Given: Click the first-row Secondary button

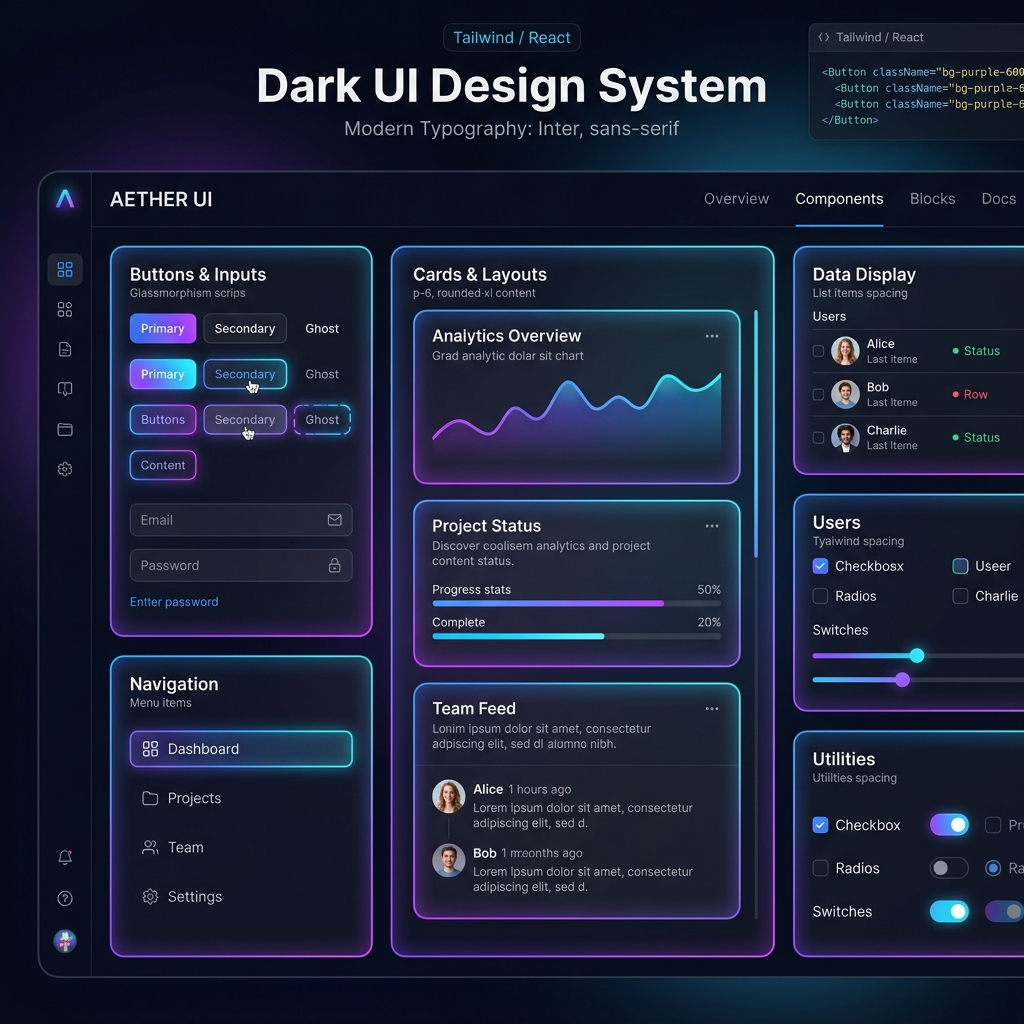Looking at the screenshot, I should (x=245, y=328).
